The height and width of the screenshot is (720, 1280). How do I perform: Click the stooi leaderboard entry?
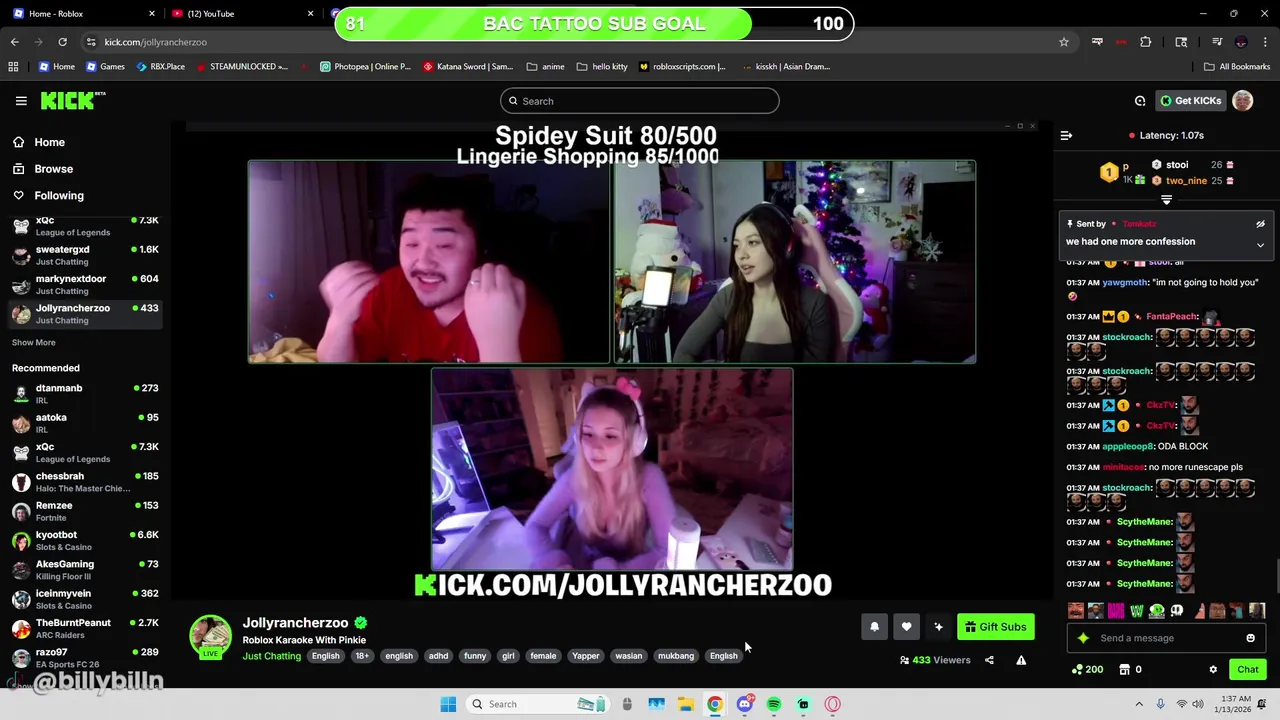(1192, 165)
